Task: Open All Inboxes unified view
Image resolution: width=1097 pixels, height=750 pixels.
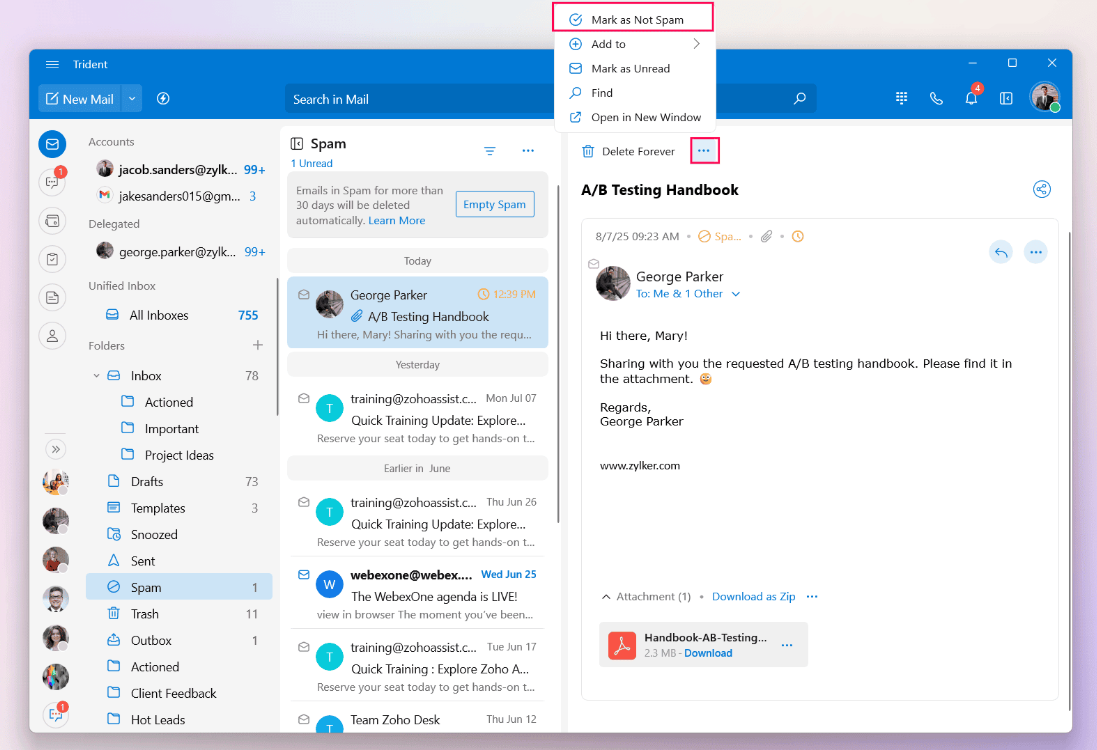Action: [x=181, y=316]
